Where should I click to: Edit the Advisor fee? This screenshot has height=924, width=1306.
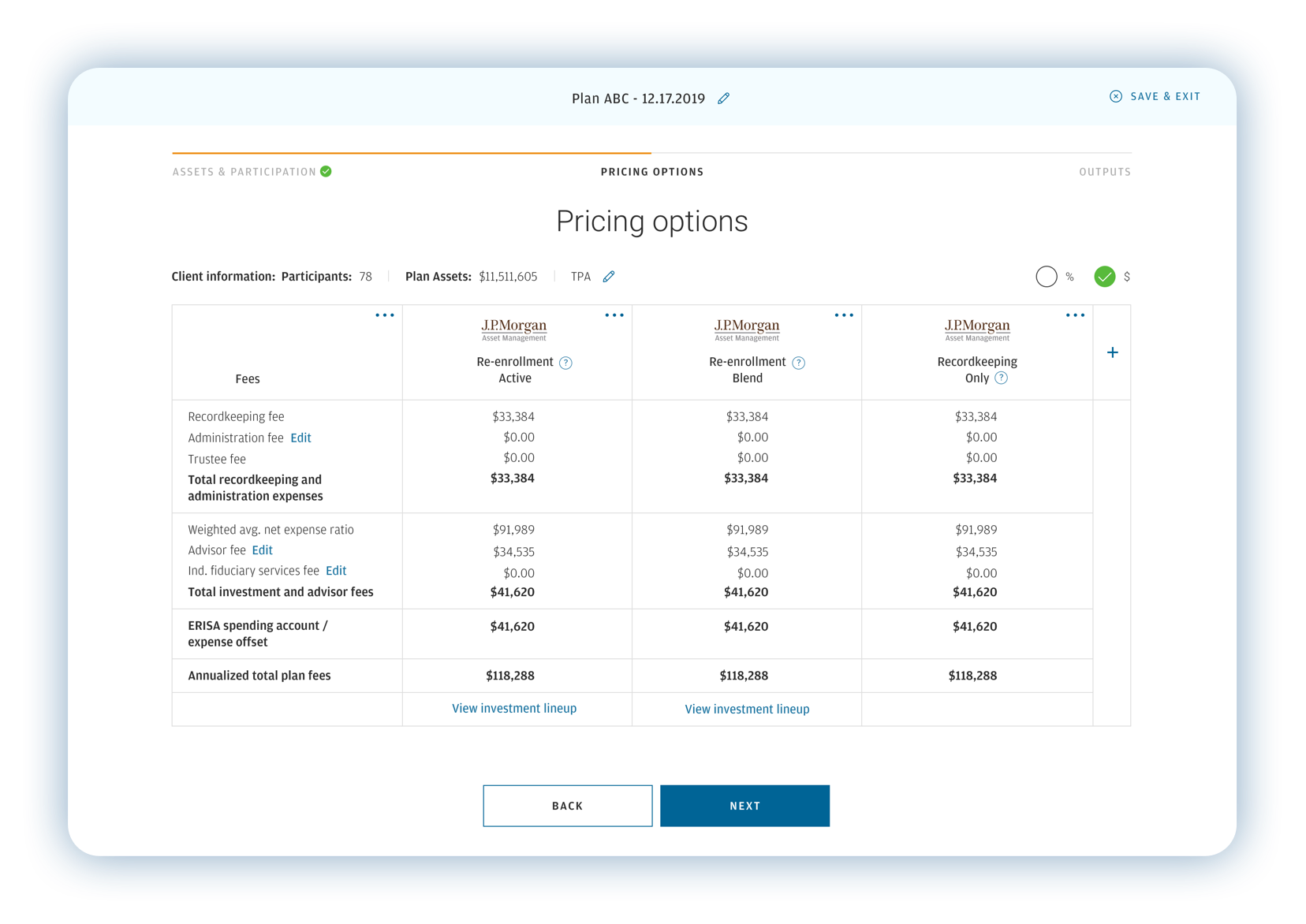pos(262,550)
